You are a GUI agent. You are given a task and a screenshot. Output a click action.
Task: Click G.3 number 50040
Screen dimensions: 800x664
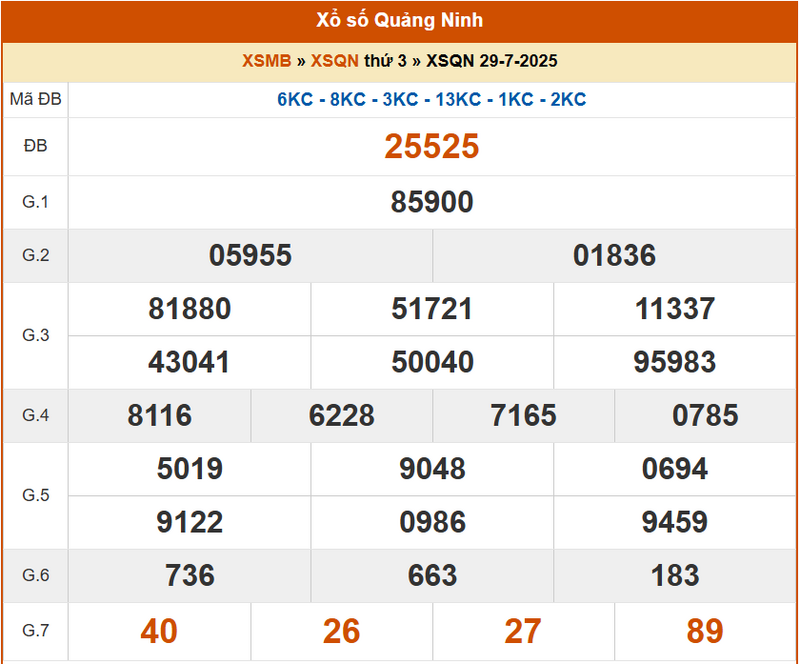432,362
